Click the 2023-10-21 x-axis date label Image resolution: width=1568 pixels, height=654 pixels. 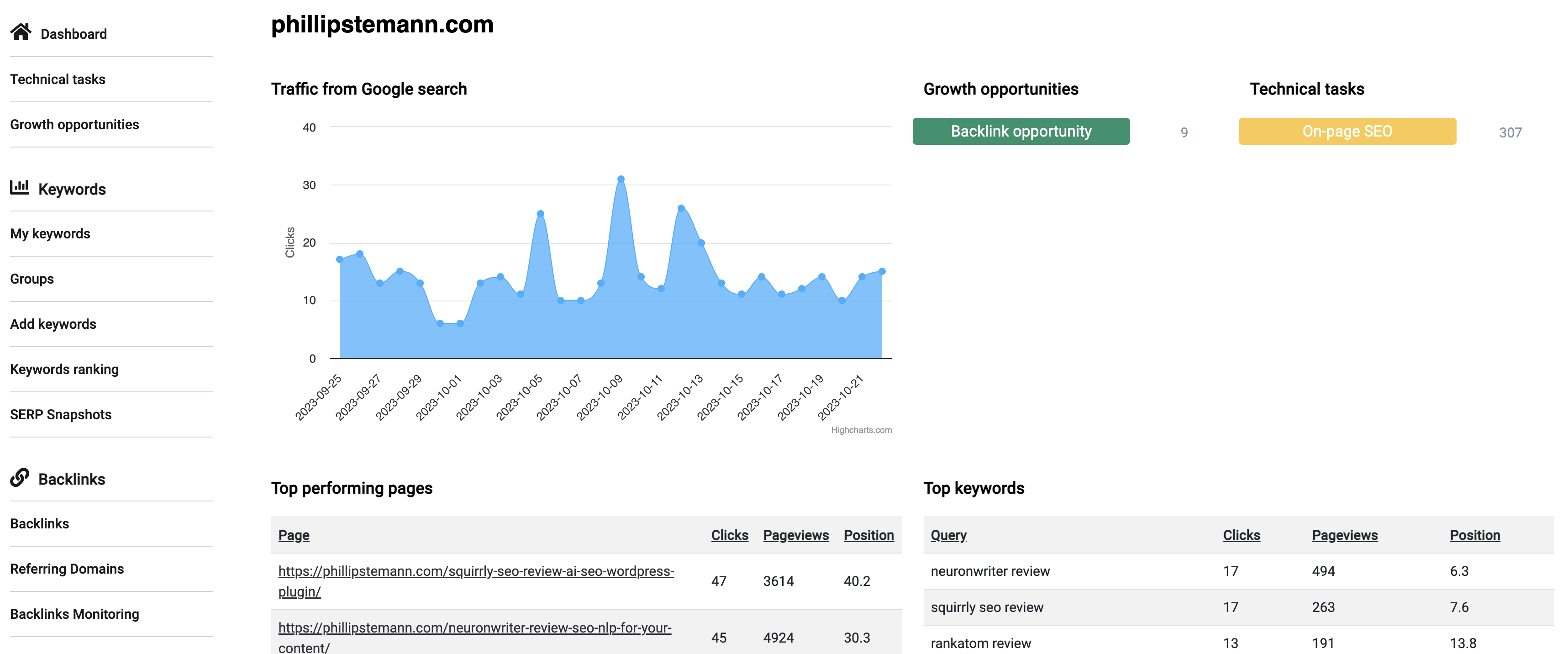pyautogui.click(x=840, y=398)
